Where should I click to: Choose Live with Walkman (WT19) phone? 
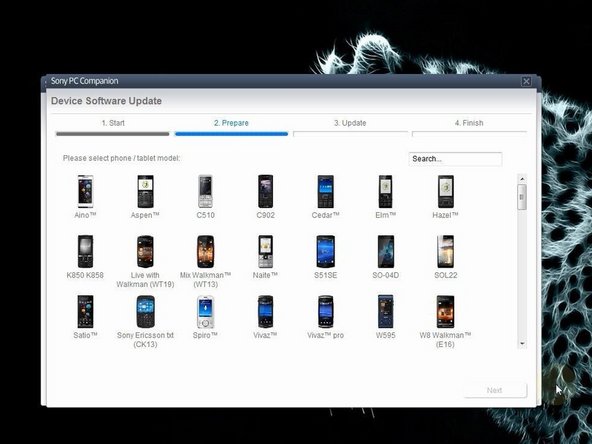pyautogui.click(x=145, y=251)
